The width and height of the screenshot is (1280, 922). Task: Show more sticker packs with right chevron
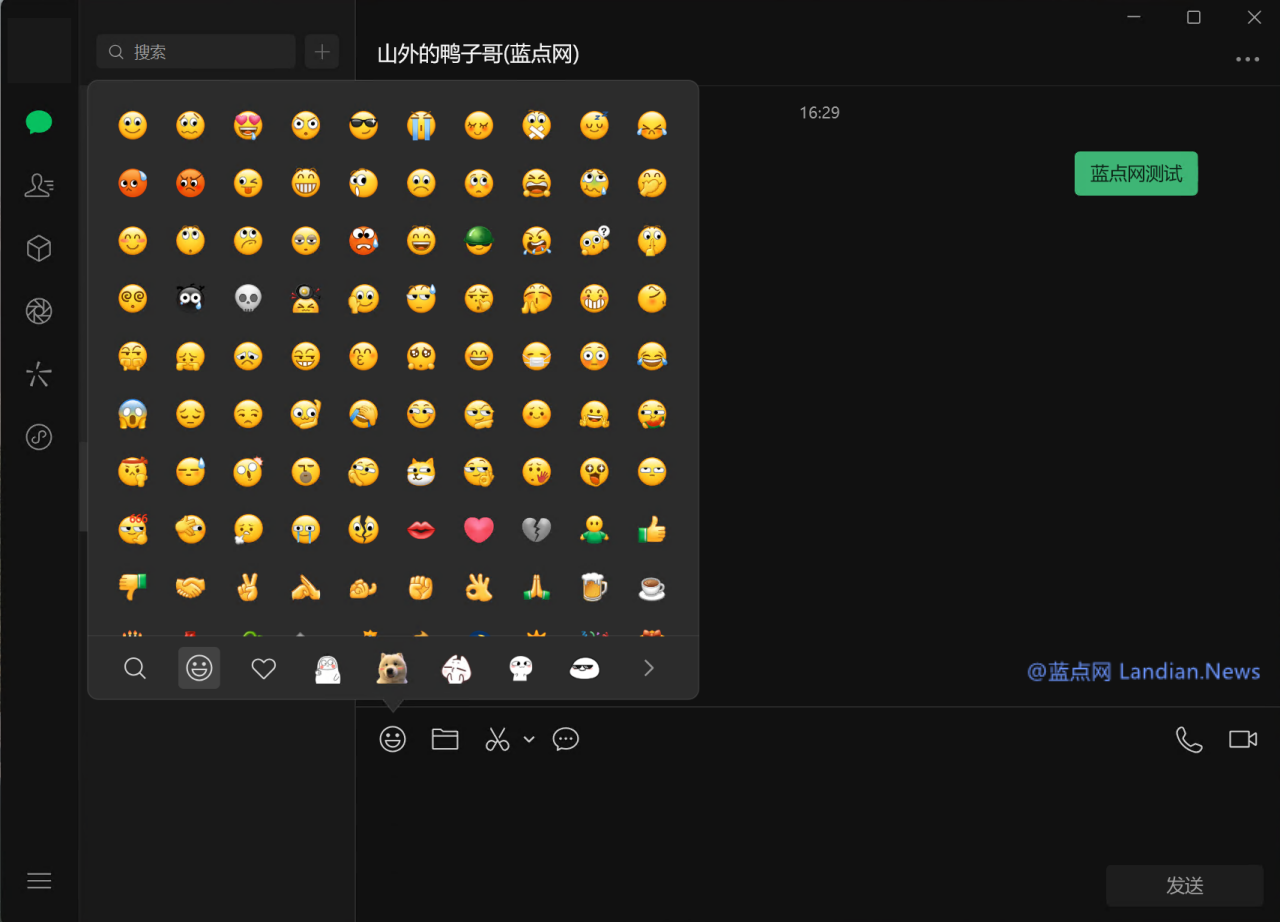(x=649, y=668)
